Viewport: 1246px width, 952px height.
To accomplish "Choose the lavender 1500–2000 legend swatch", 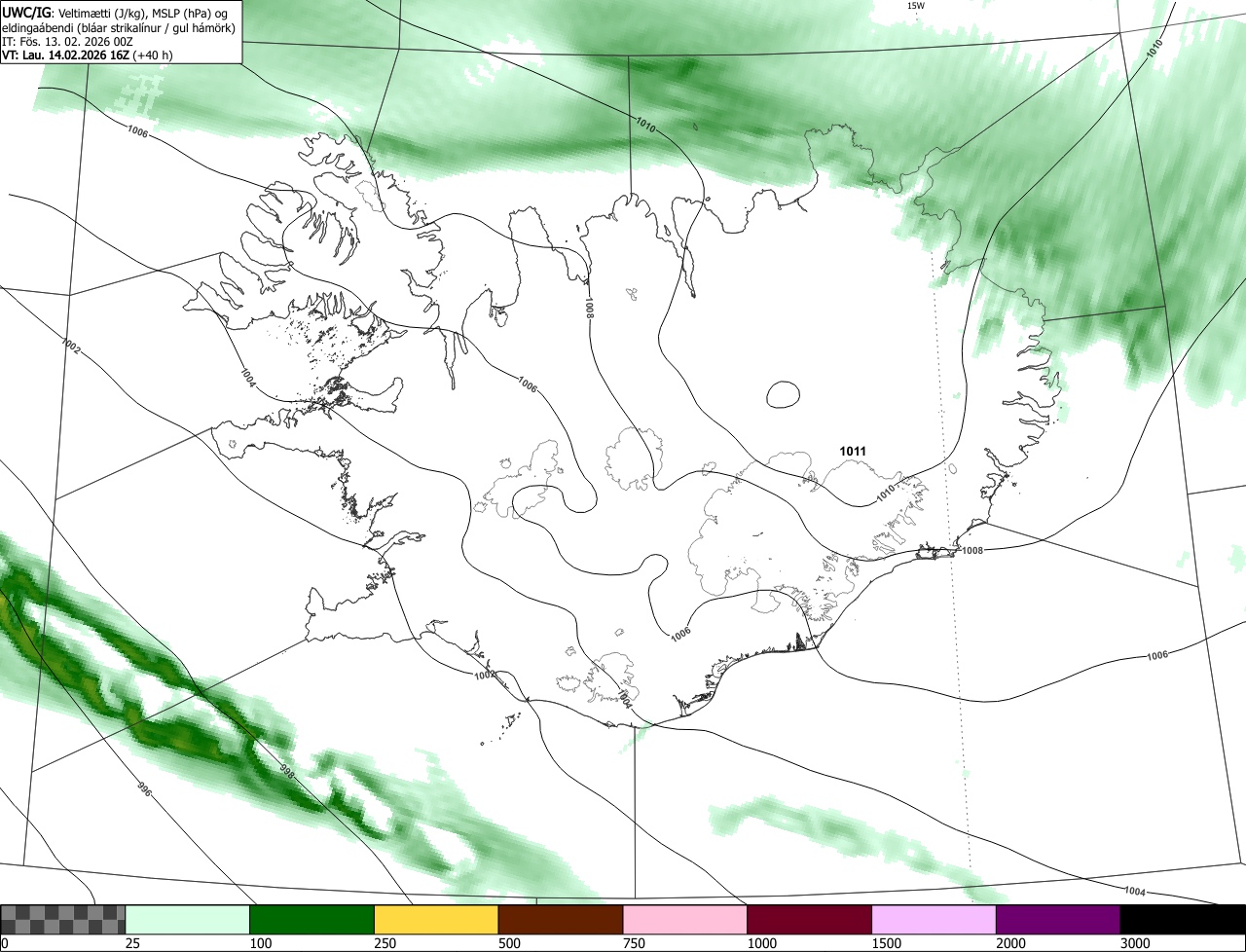I will pyautogui.click(x=934, y=920).
